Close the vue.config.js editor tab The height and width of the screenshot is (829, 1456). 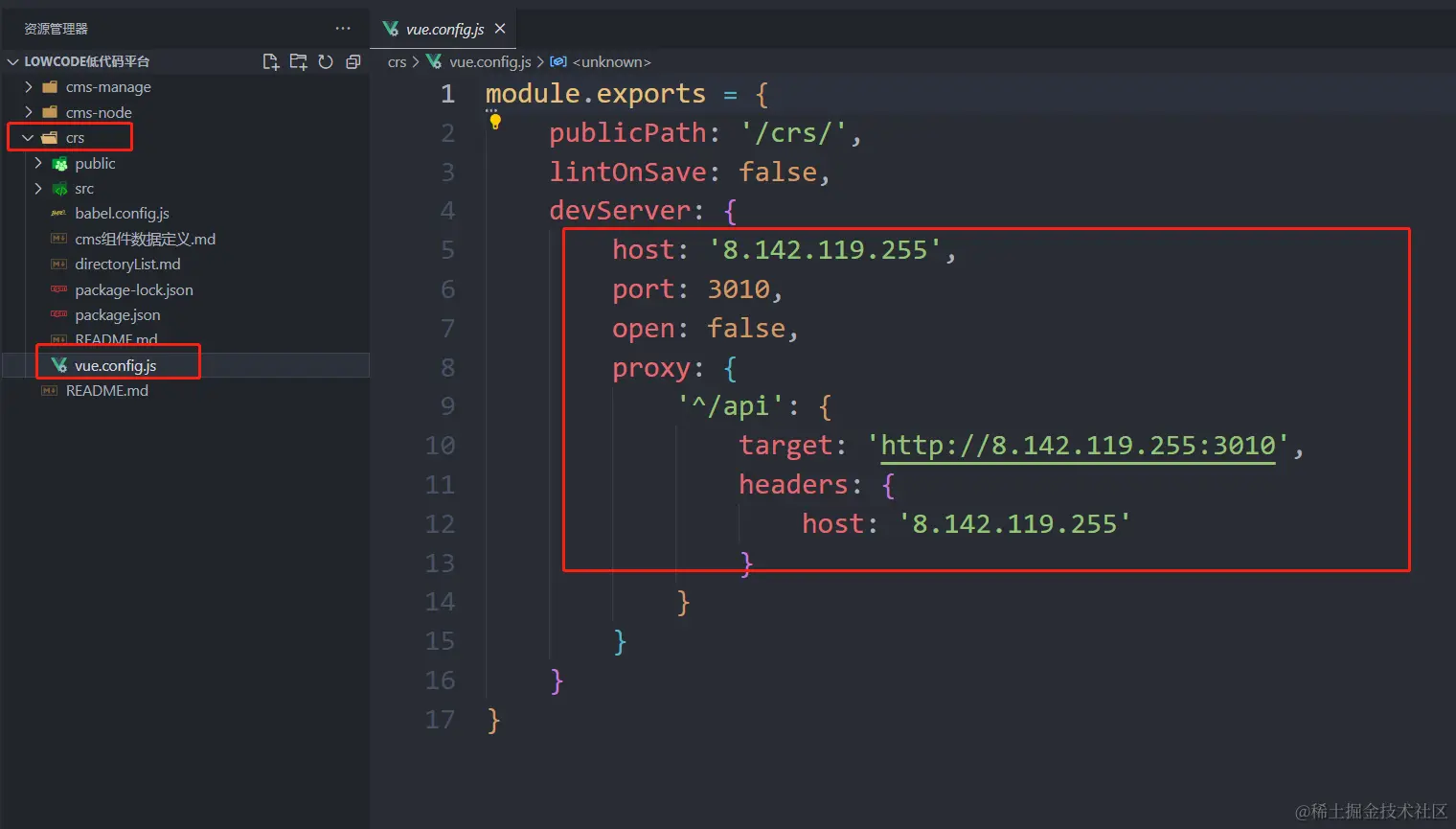[x=500, y=29]
